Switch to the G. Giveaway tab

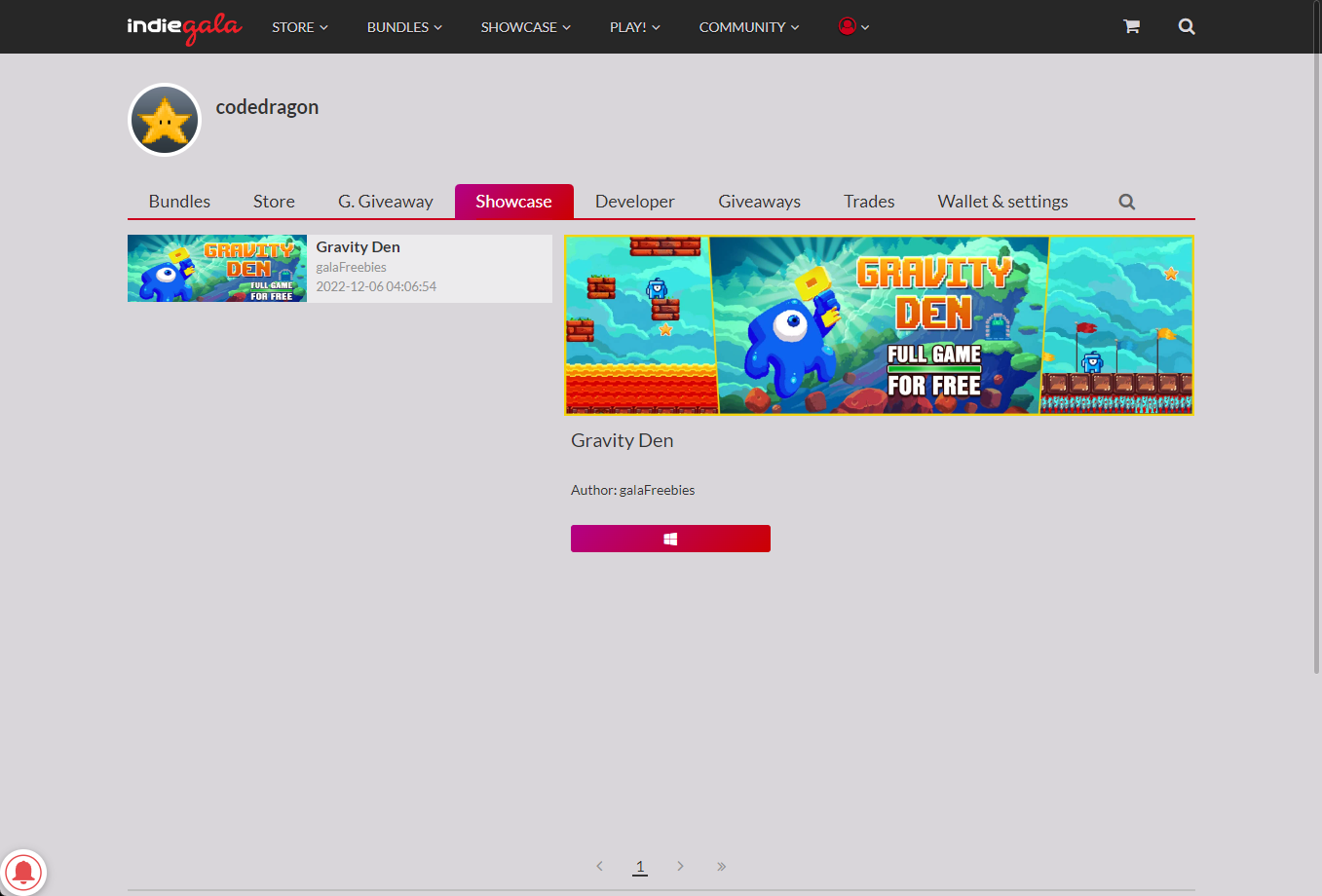(386, 202)
